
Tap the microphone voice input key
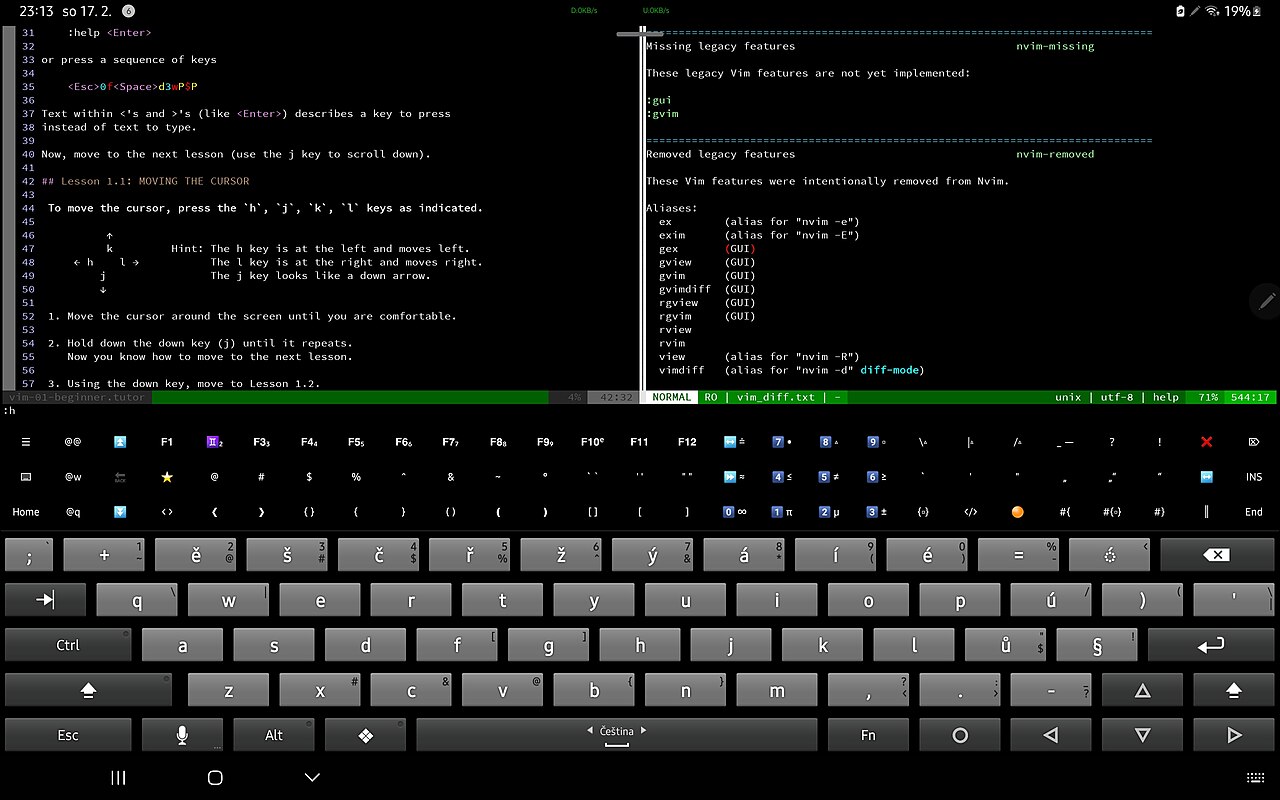(x=182, y=735)
